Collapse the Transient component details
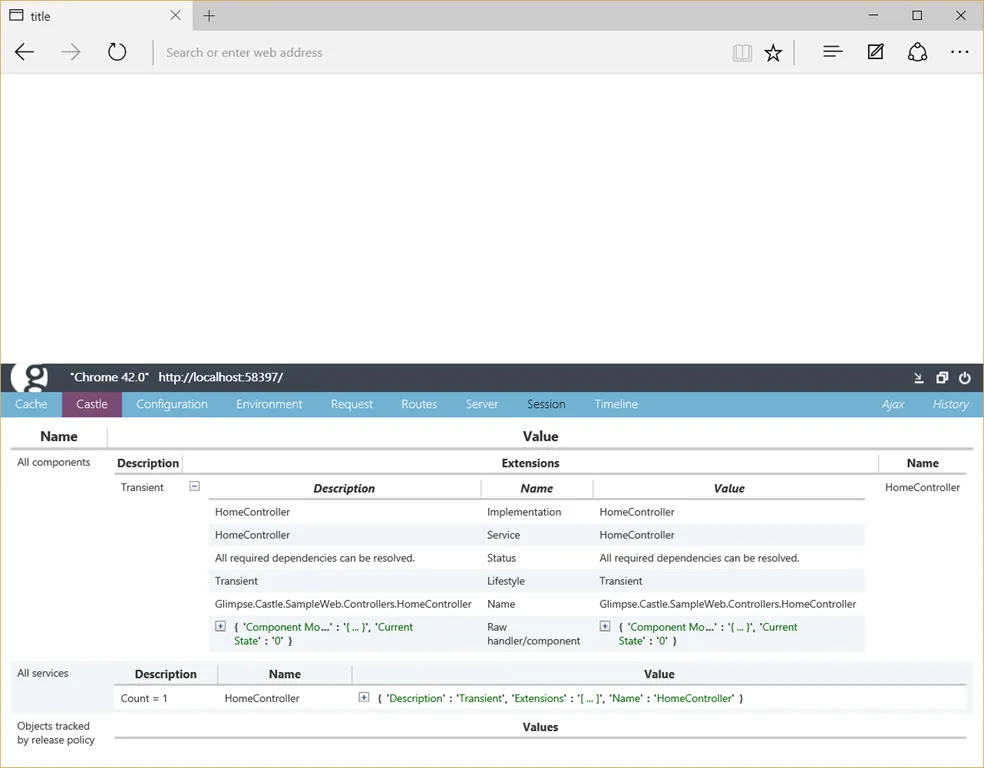 click(x=194, y=487)
